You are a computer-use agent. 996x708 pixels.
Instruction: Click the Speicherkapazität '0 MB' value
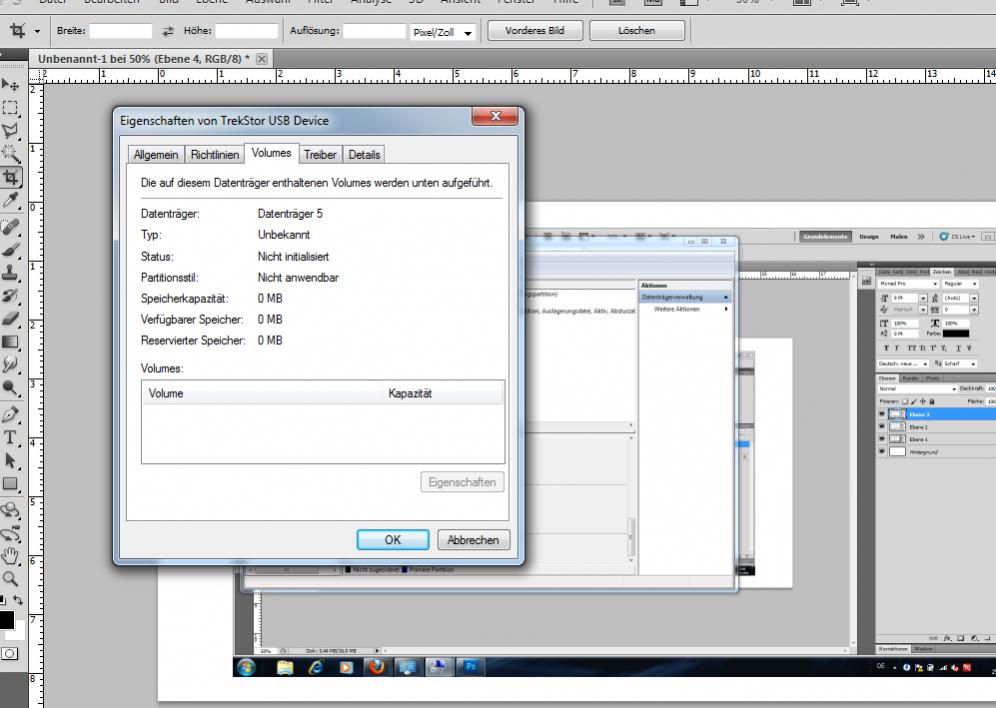click(270, 298)
